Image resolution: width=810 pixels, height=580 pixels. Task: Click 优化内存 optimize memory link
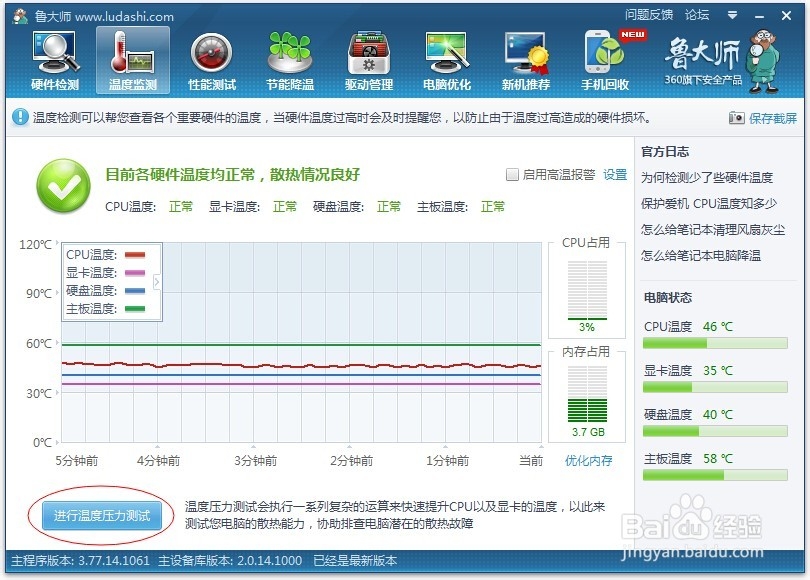(588, 460)
